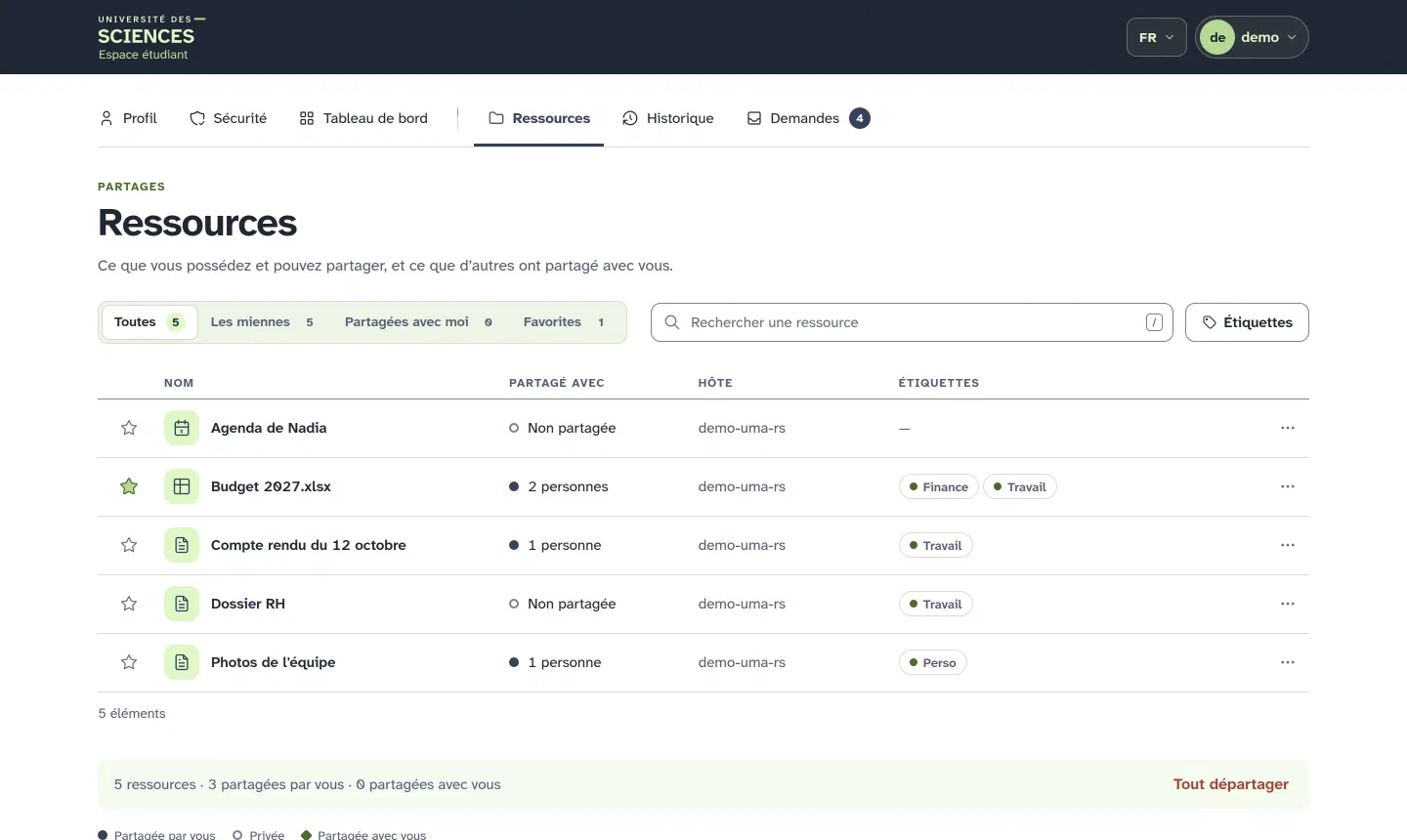1407x840 pixels.
Task: Click the Travail tag on Dossier RH
Action: (x=935, y=604)
